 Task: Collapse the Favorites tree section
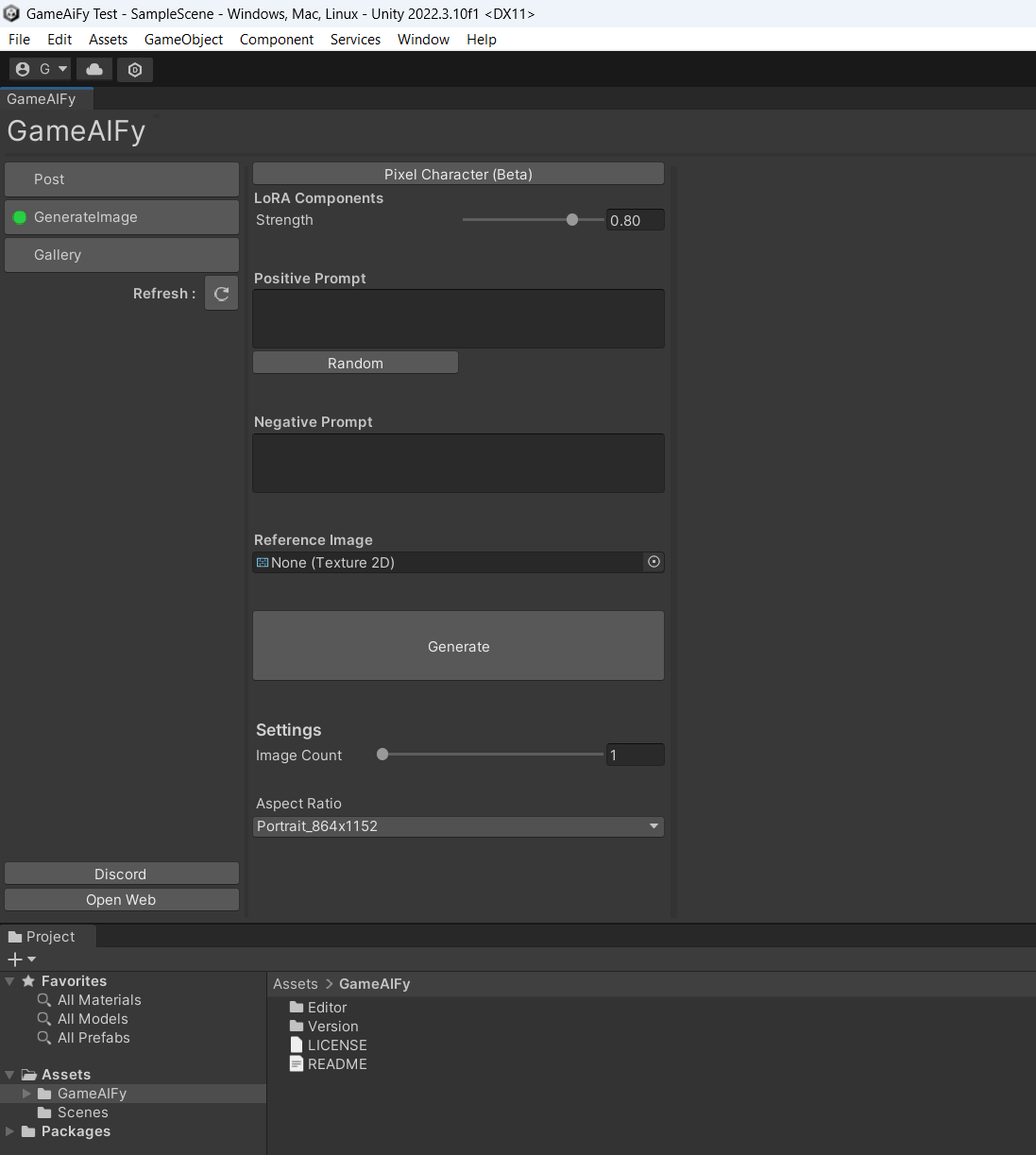[9, 981]
